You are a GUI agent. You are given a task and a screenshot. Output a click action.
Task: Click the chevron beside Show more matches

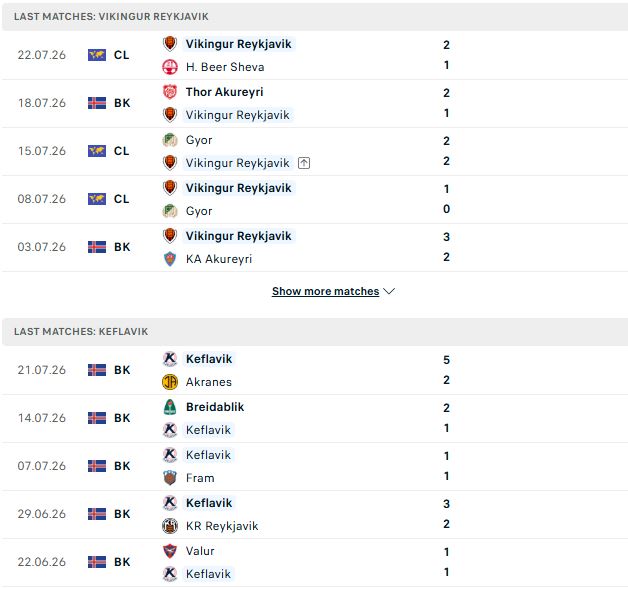click(389, 291)
